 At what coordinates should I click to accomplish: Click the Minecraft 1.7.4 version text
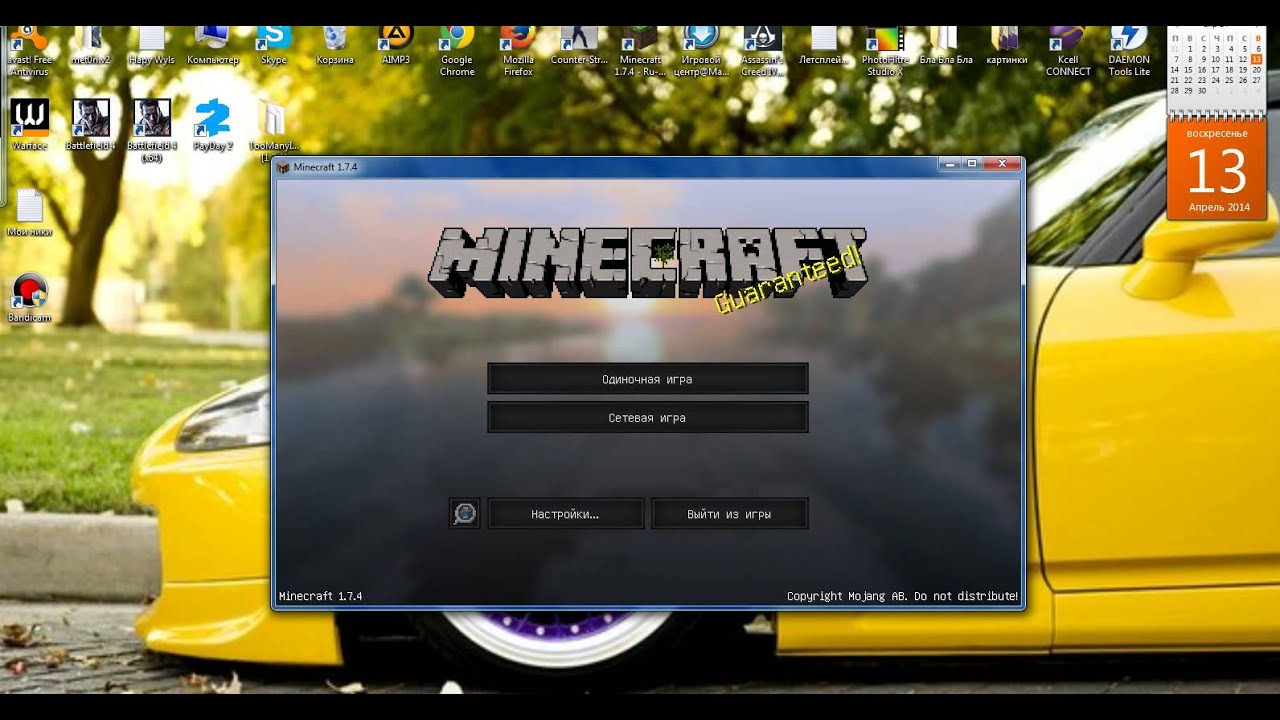(320, 596)
